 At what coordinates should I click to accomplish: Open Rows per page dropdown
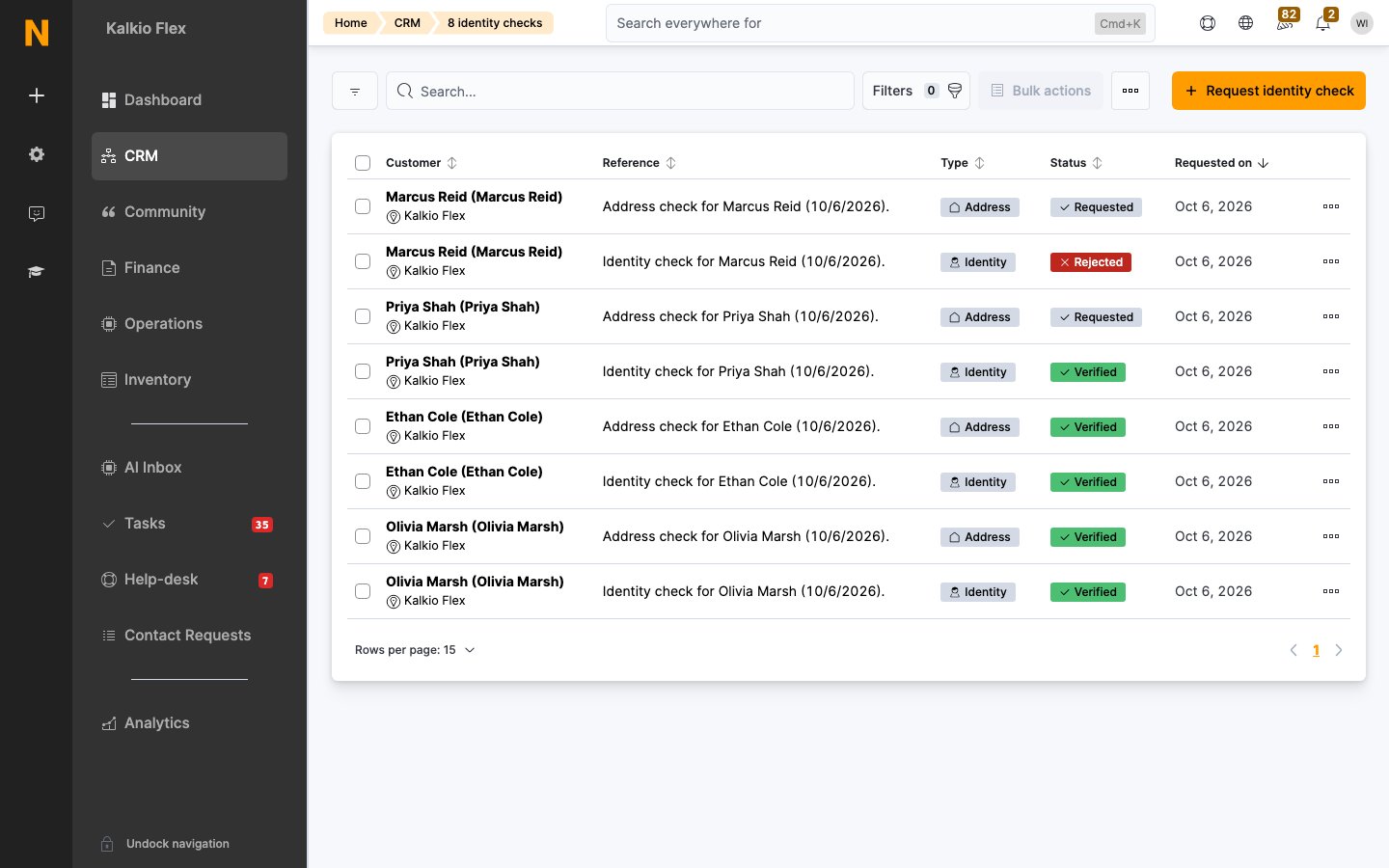coord(415,650)
